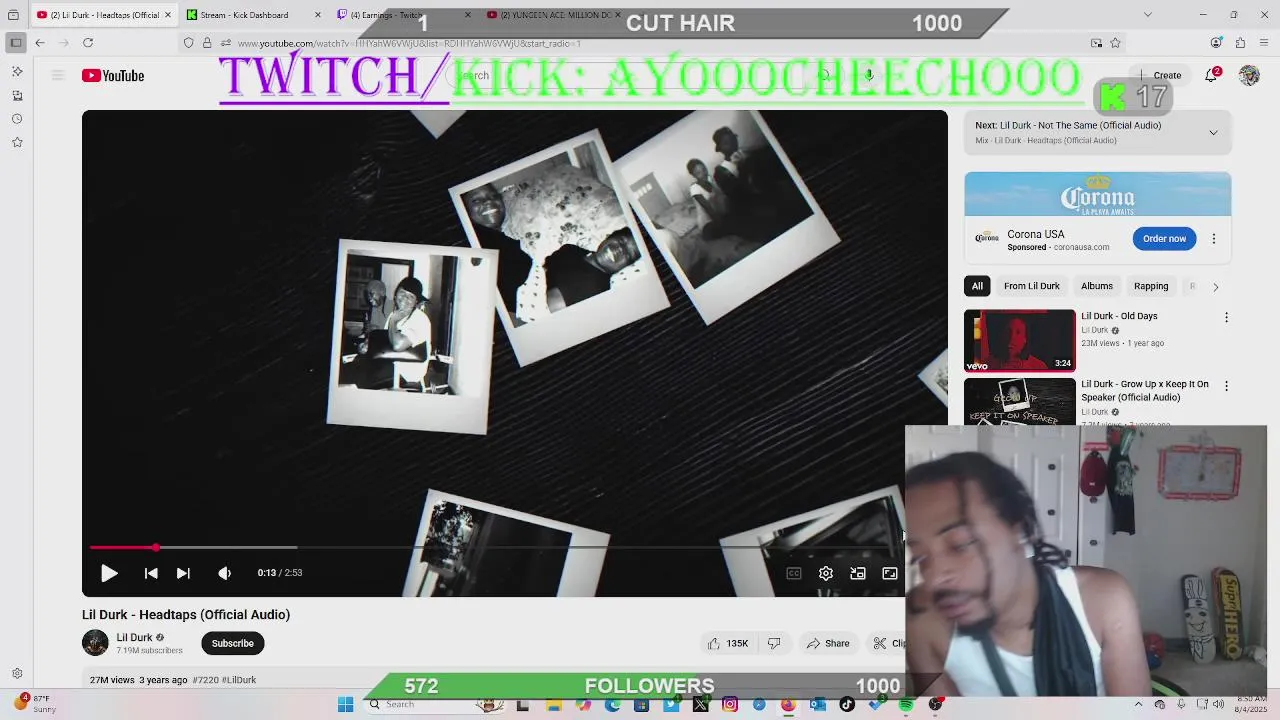
Task: Select the Rapping filter chip
Action: tap(1151, 286)
